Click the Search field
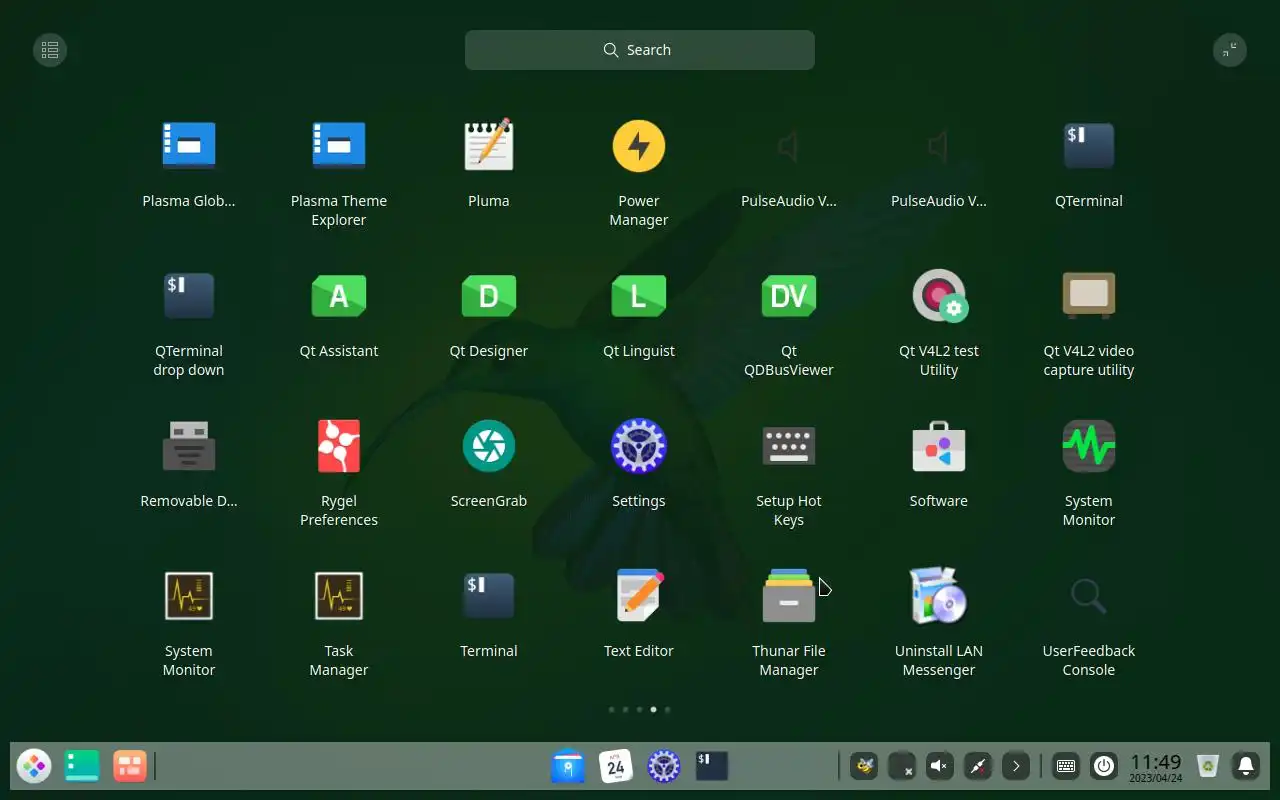This screenshot has height=800, width=1280. [640, 50]
